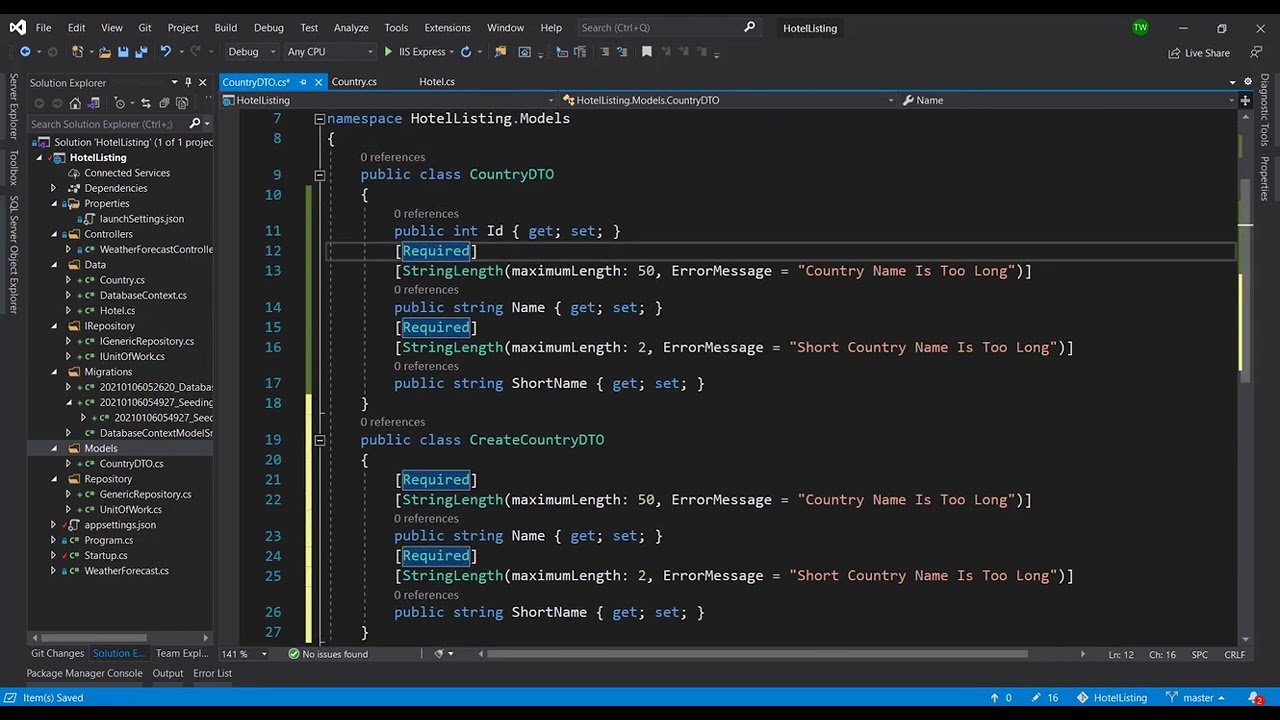Click the magnifier icon in the title search box
Screen dimensions: 1280x720
[750, 27]
